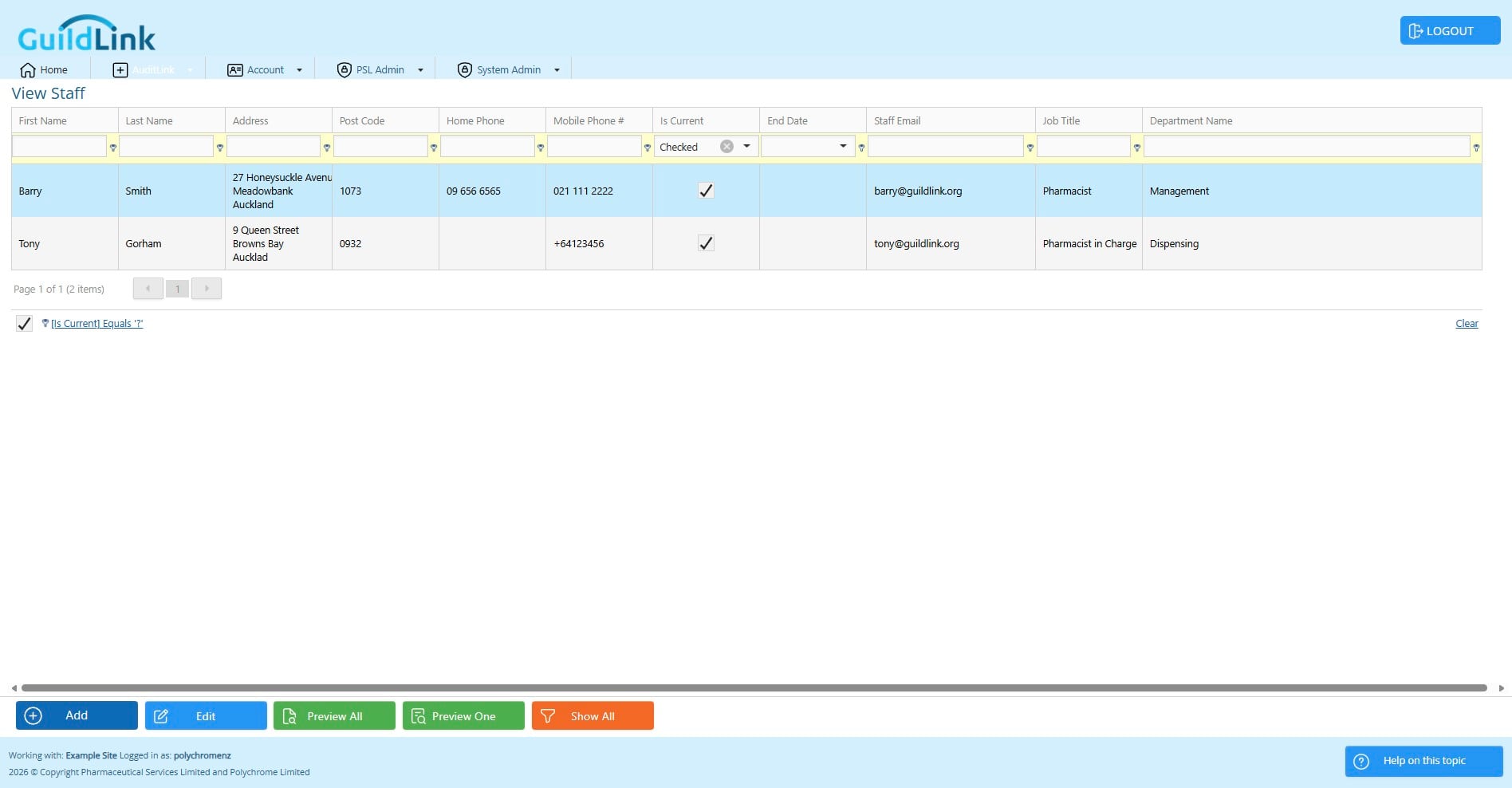Open the Home menu item
The height and width of the screenshot is (788, 1512).
(x=44, y=70)
